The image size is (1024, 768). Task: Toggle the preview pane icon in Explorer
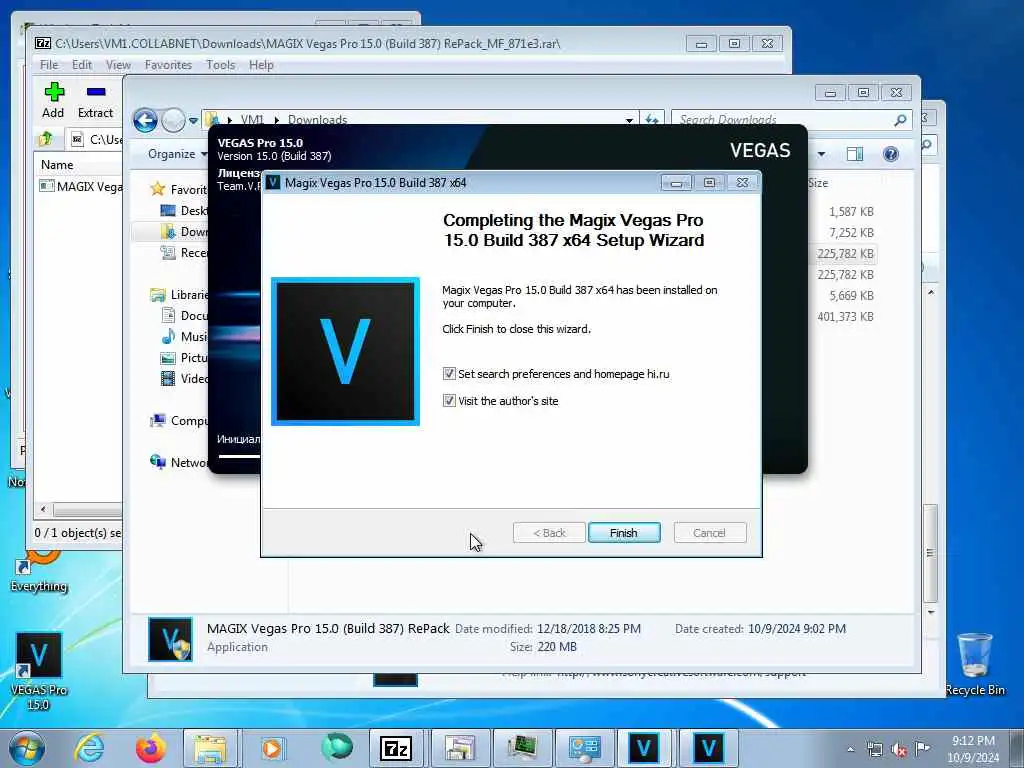854,154
